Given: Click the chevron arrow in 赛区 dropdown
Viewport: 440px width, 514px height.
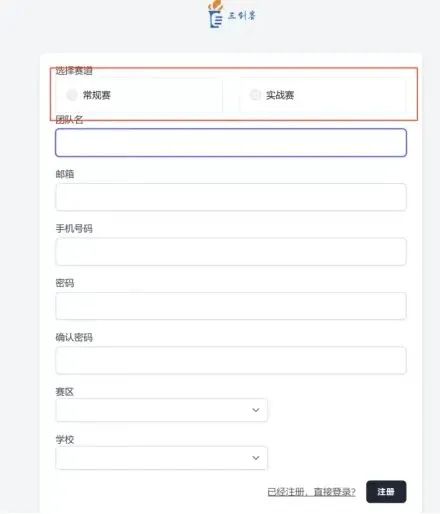Looking at the screenshot, I should pos(256,410).
